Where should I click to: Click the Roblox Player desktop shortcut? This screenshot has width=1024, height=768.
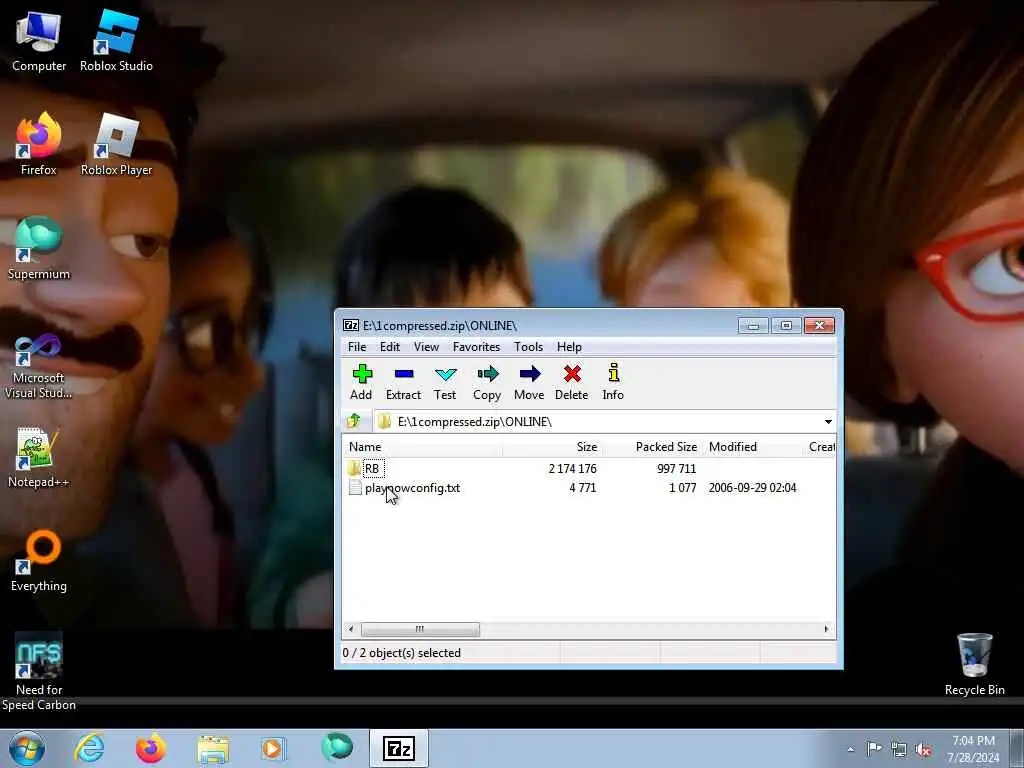point(116,145)
